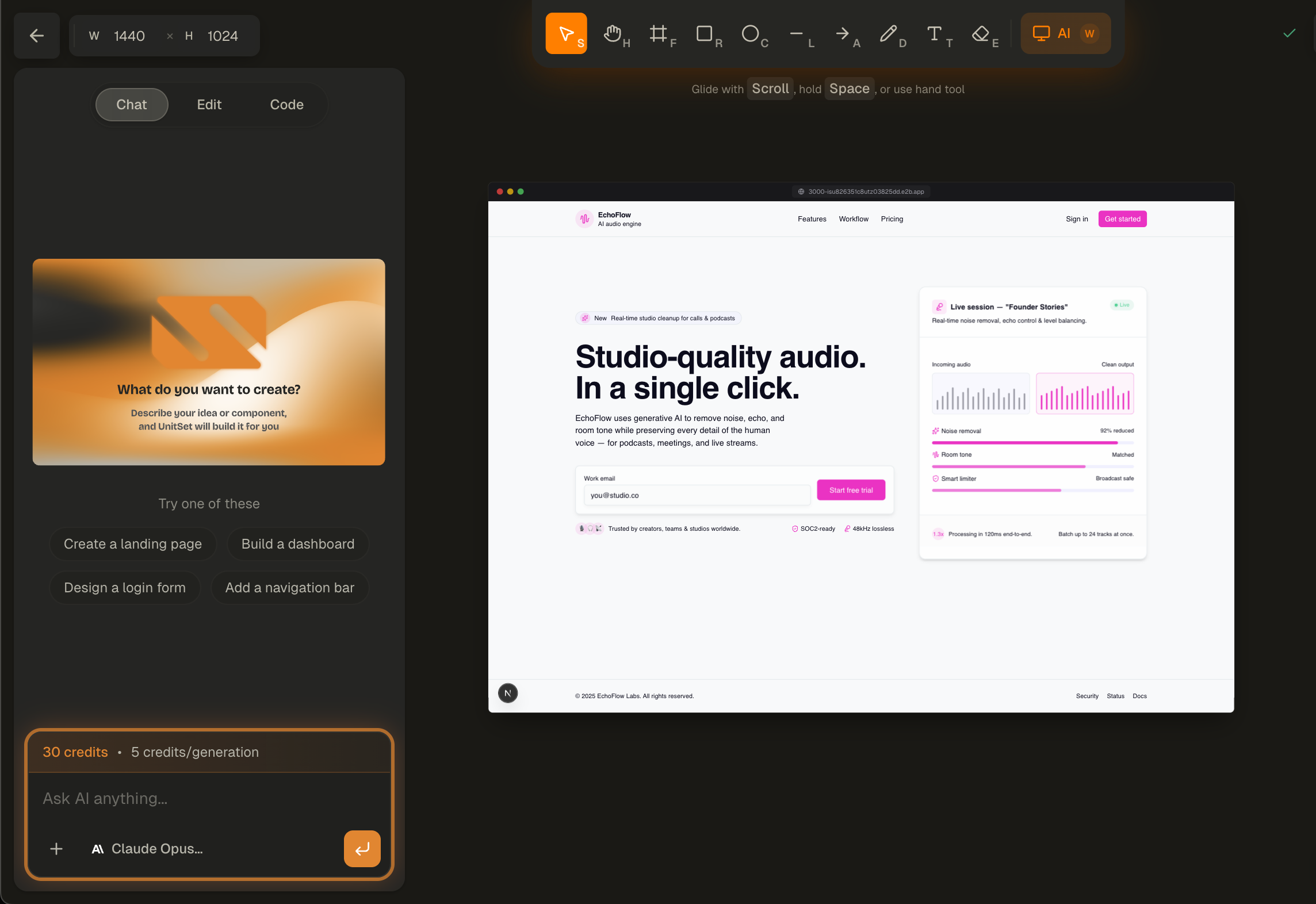Select the Text tool
Screen dimensions: 1316x904
[x=935, y=34]
